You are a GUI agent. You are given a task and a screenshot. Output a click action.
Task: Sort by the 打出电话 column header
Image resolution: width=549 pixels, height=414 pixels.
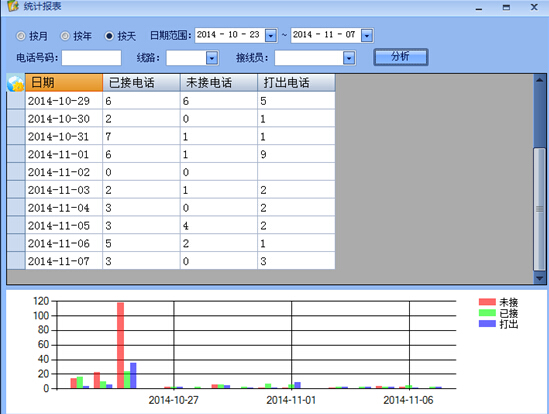(x=296, y=83)
